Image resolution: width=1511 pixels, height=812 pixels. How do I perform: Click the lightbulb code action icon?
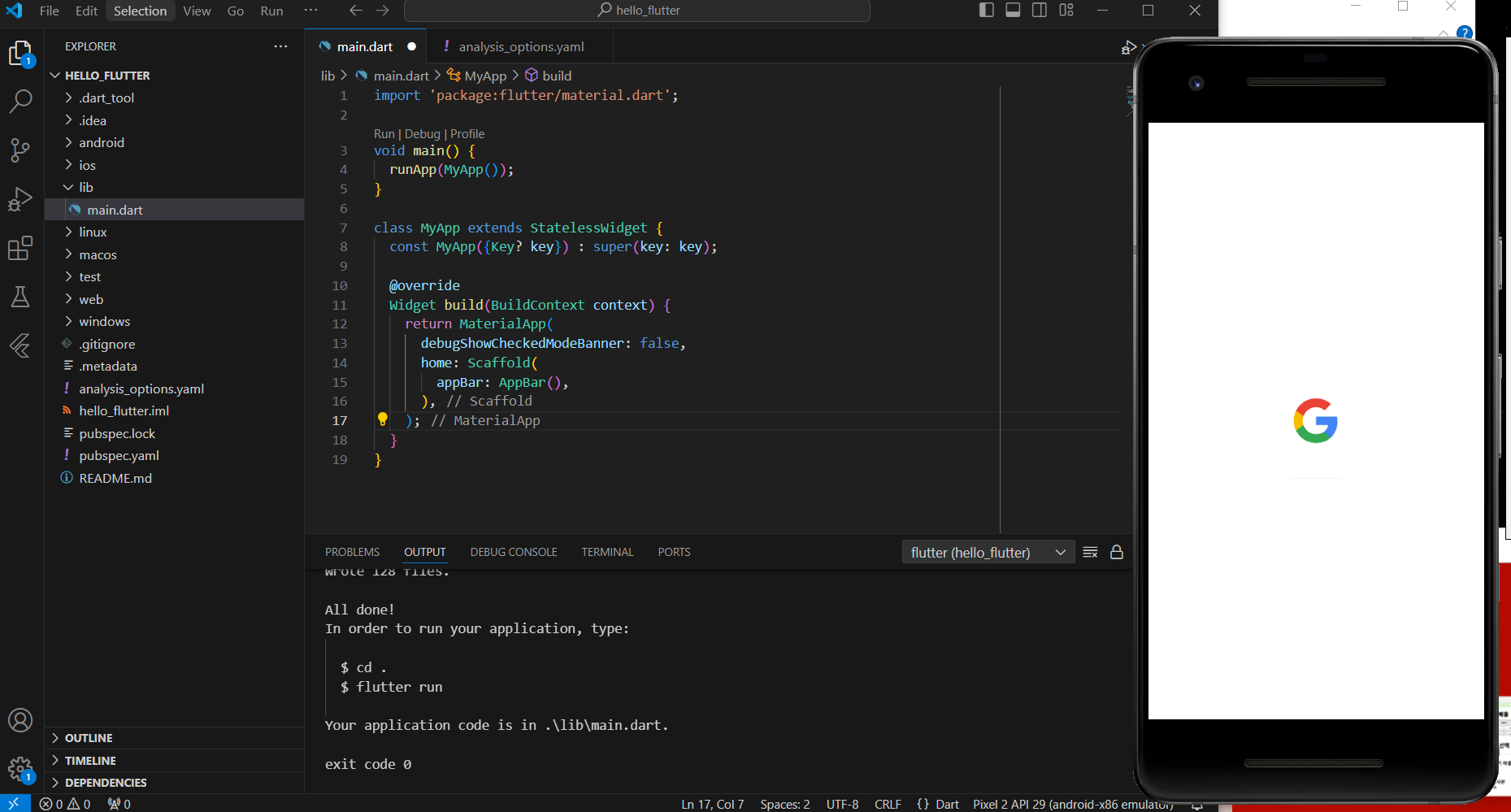point(382,419)
